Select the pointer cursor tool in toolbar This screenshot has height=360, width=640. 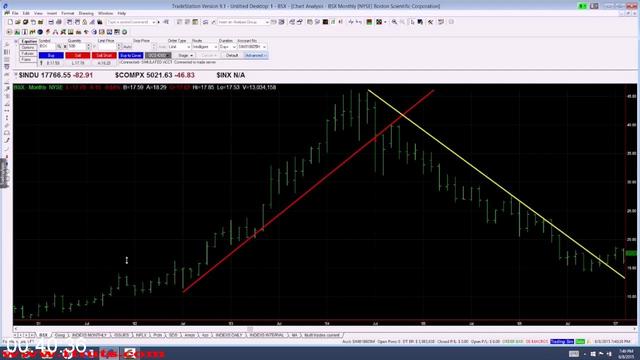point(412,22)
